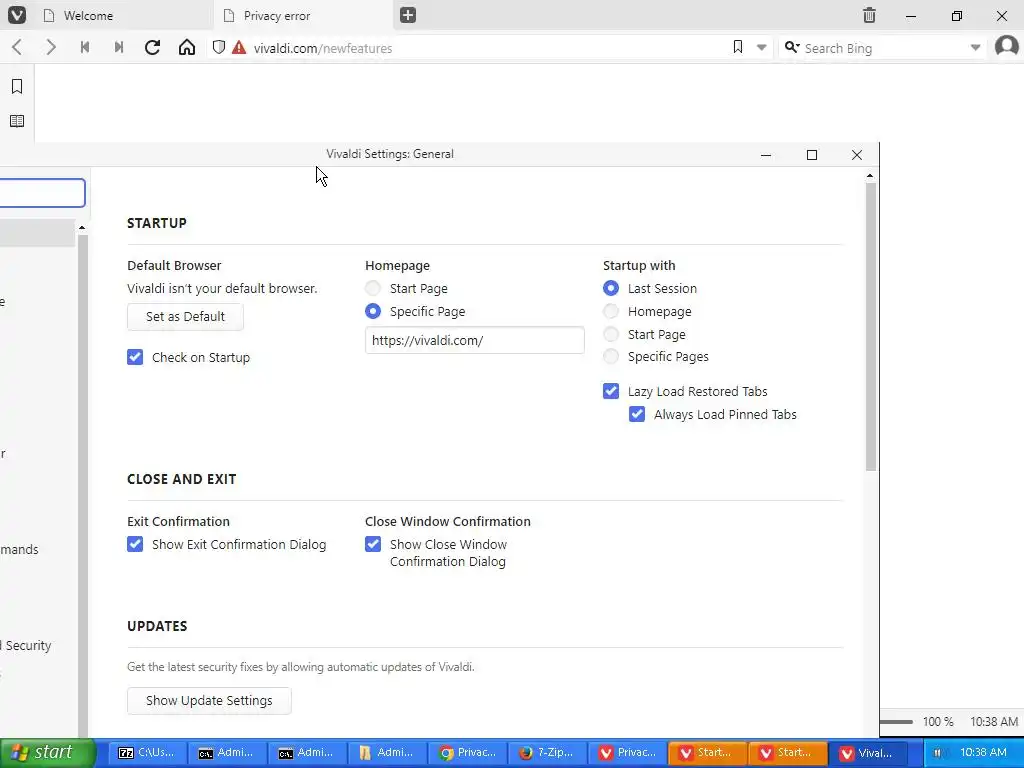Click the homepage URL input field
The width and height of the screenshot is (1024, 768).
tap(475, 340)
